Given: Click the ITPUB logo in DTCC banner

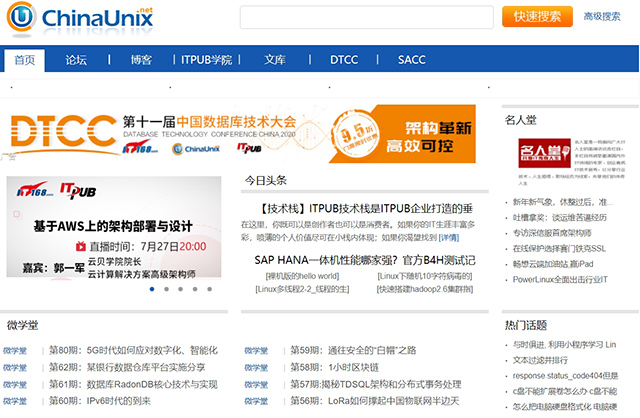Looking at the screenshot, I should 249,148.
